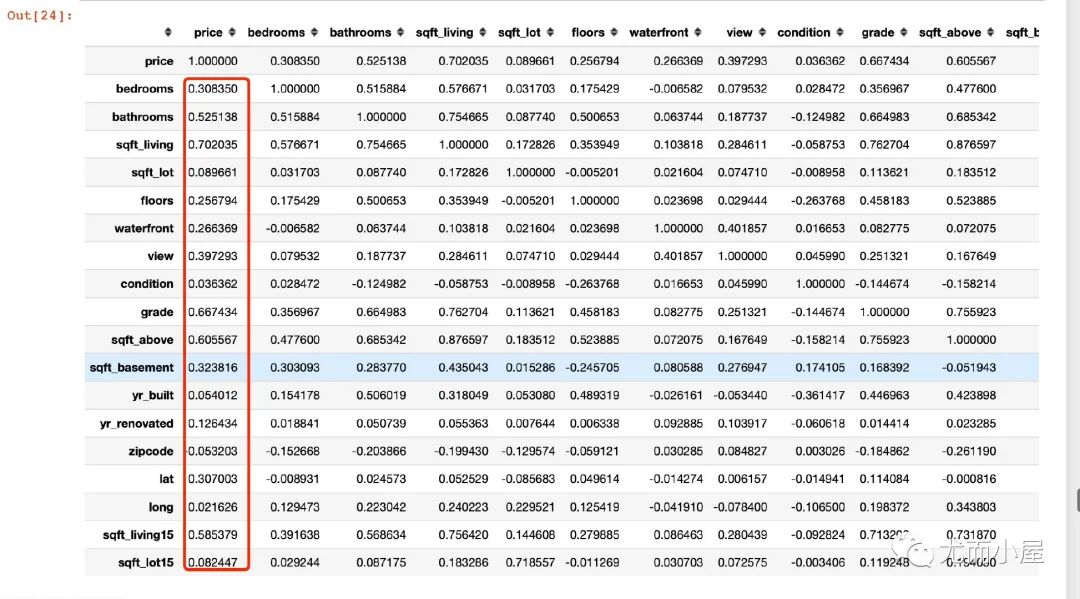
Task: Sort table by price column arrows
Action: tap(232, 32)
